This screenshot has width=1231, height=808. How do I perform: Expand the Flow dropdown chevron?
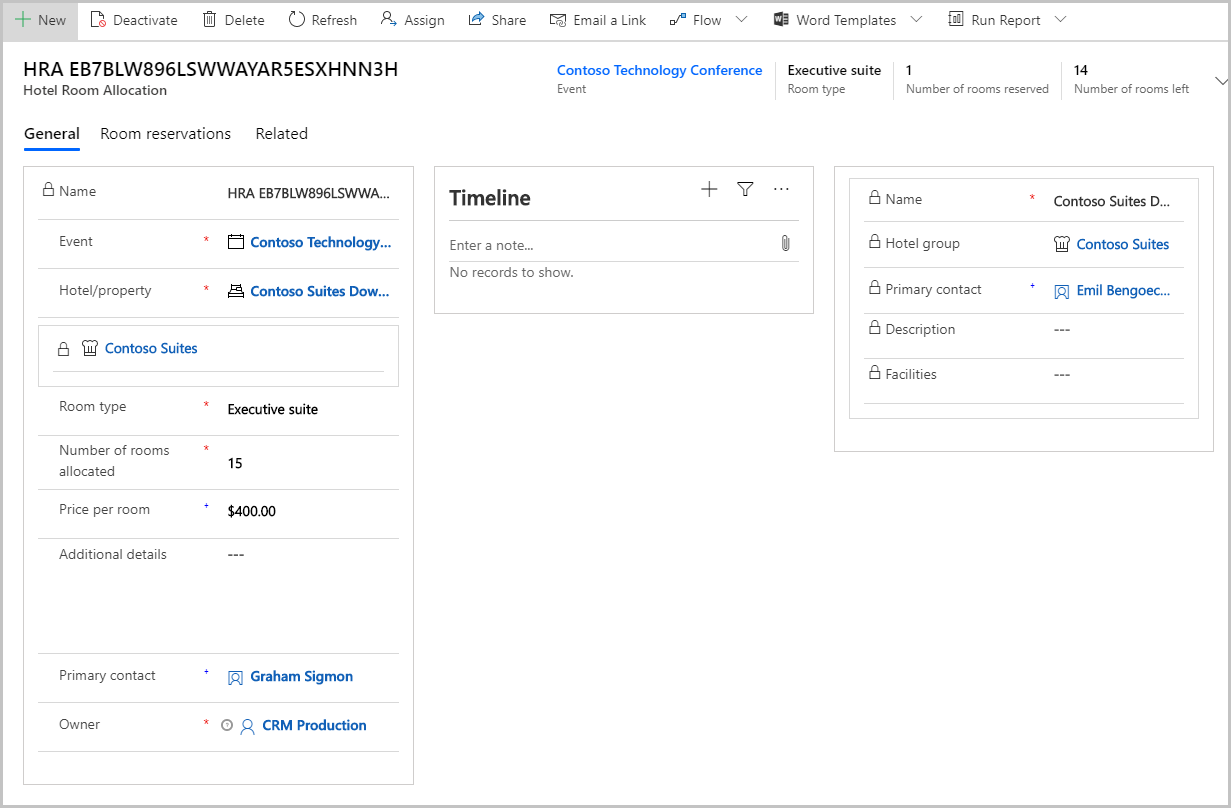point(741,20)
